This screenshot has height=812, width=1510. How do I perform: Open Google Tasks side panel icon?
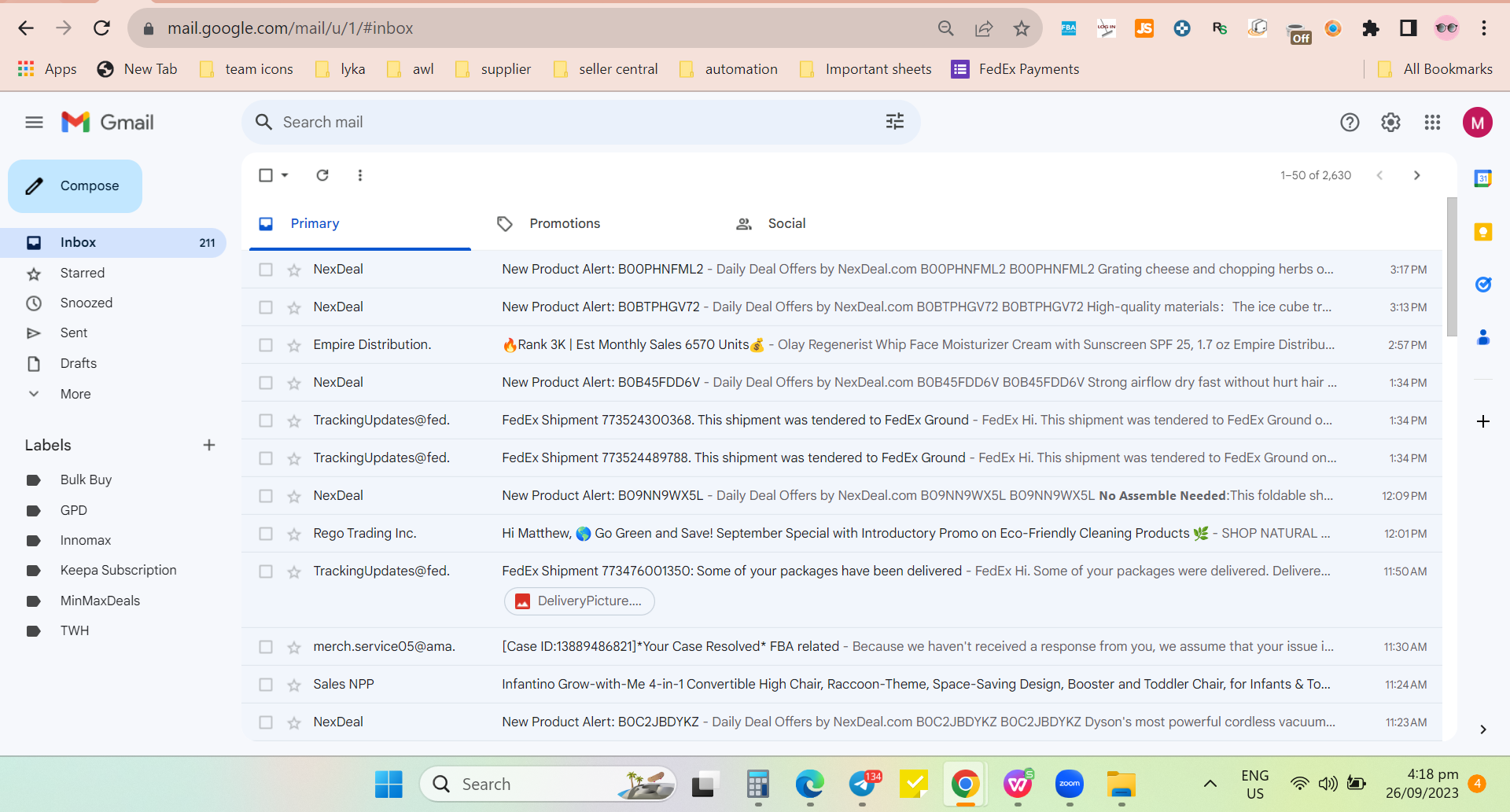click(1483, 285)
